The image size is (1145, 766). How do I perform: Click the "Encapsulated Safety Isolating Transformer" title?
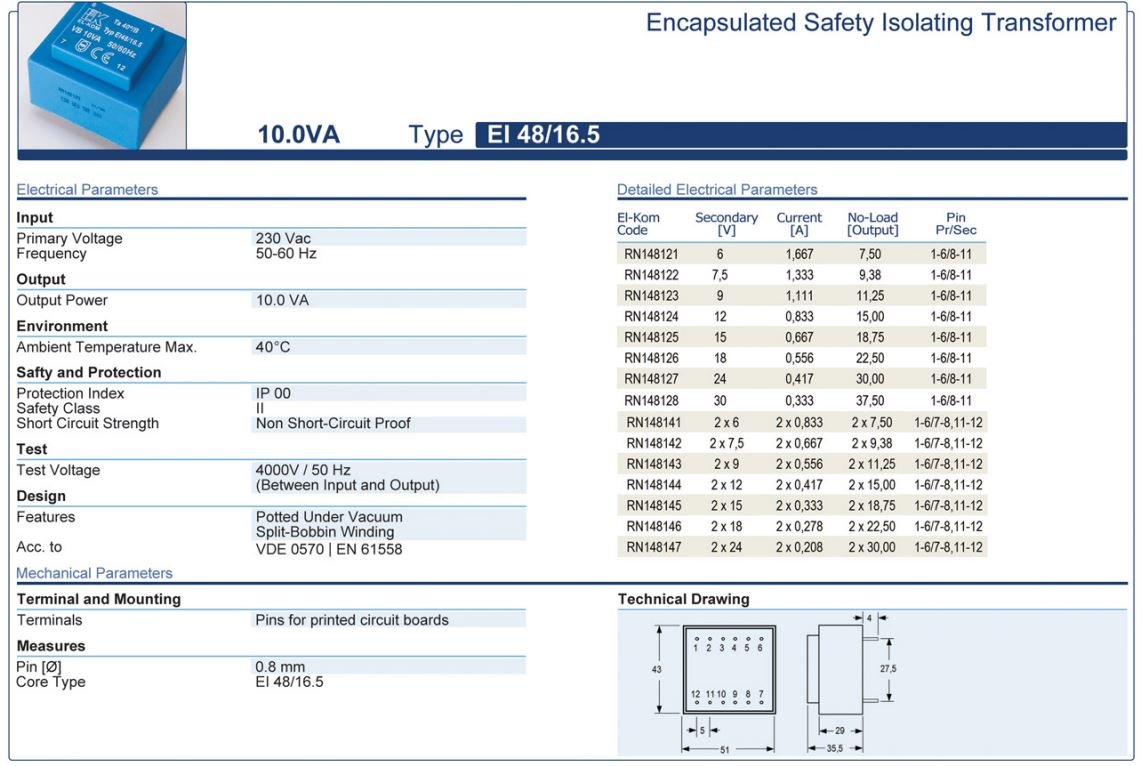tap(880, 23)
